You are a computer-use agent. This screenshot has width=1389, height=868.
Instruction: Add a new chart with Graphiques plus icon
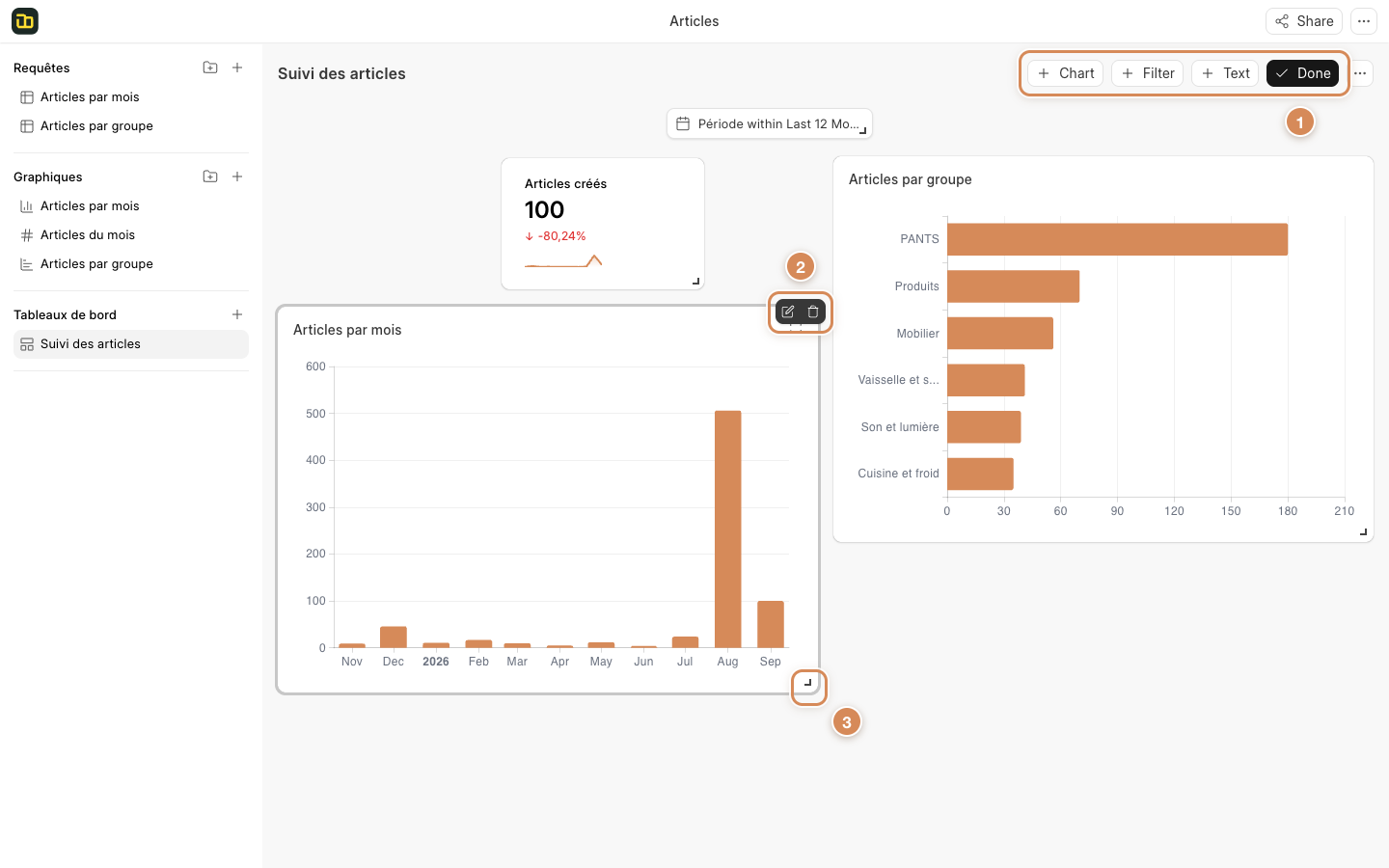[237, 176]
